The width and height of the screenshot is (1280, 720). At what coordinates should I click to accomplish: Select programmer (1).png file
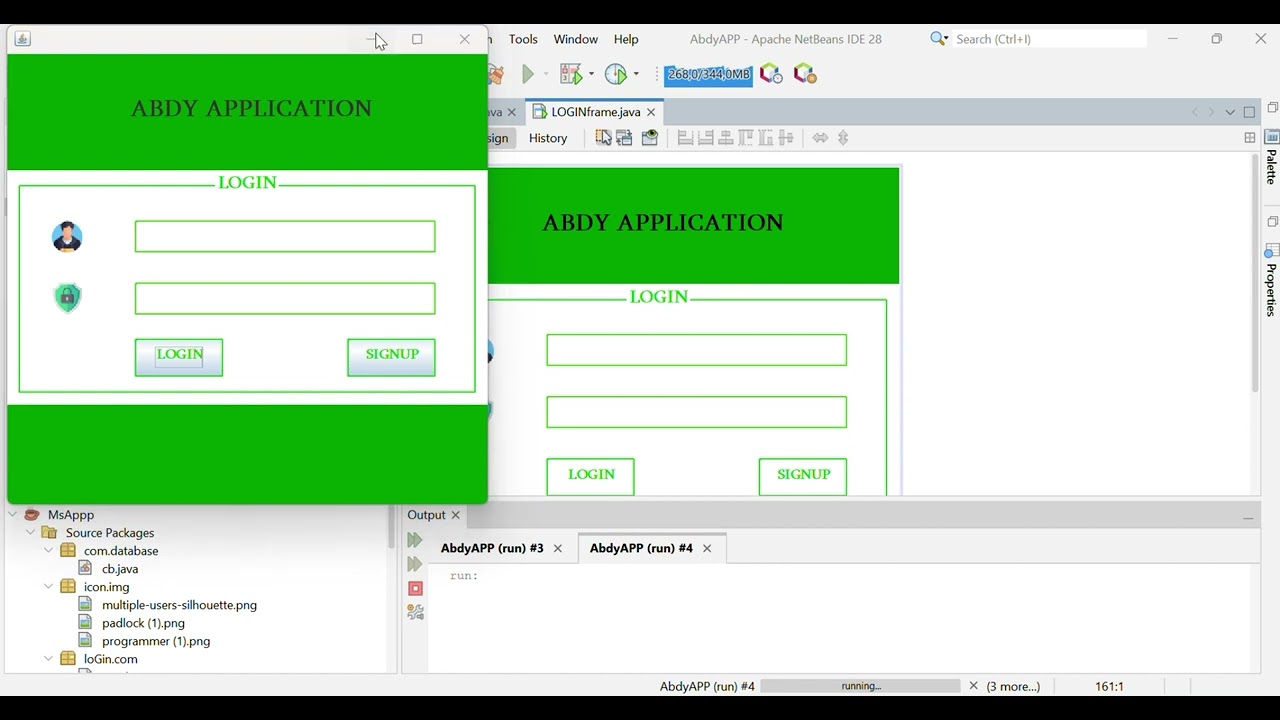tap(156, 641)
